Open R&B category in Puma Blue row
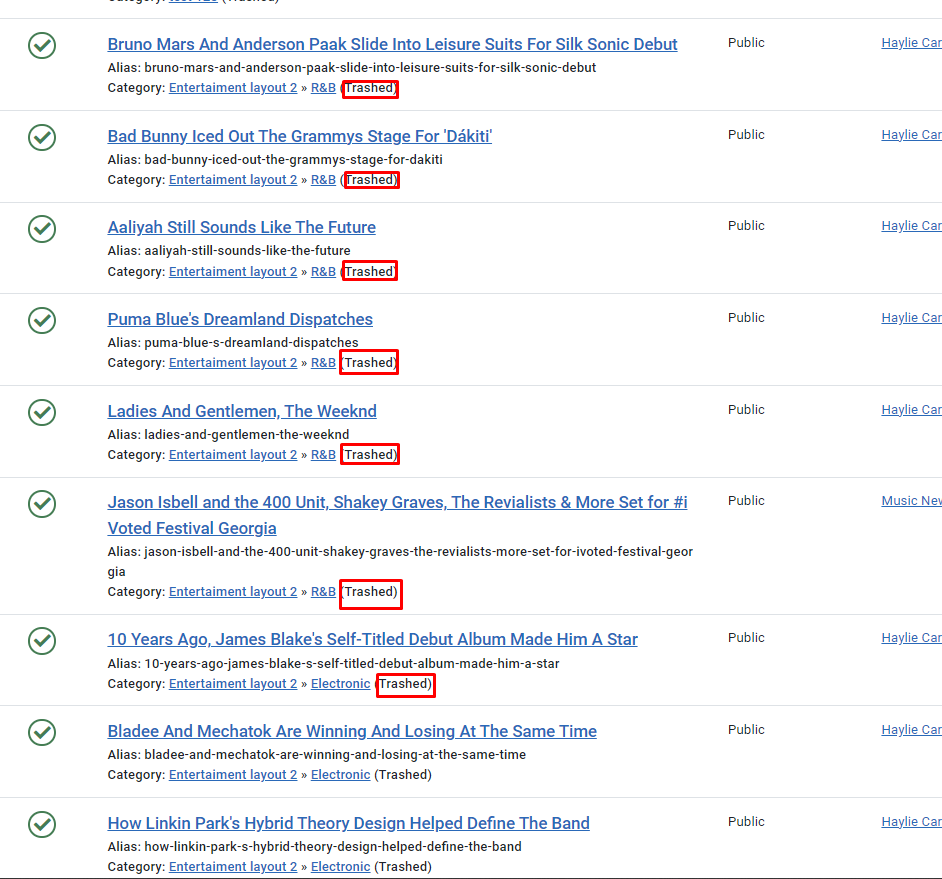 pyautogui.click(x=323, y=363)
